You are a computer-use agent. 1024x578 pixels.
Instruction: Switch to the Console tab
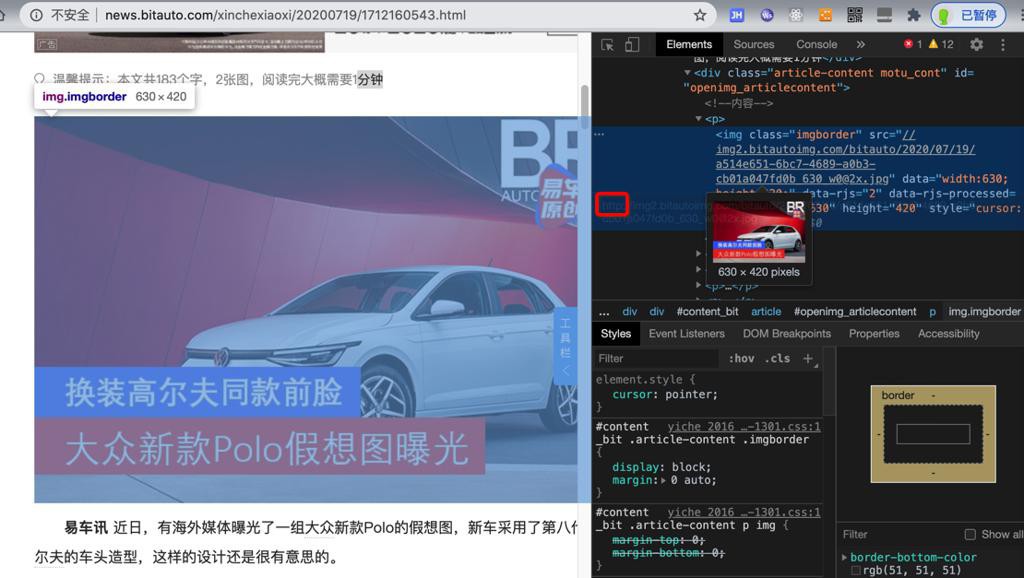pyautogui.click(x=816, y=44)
